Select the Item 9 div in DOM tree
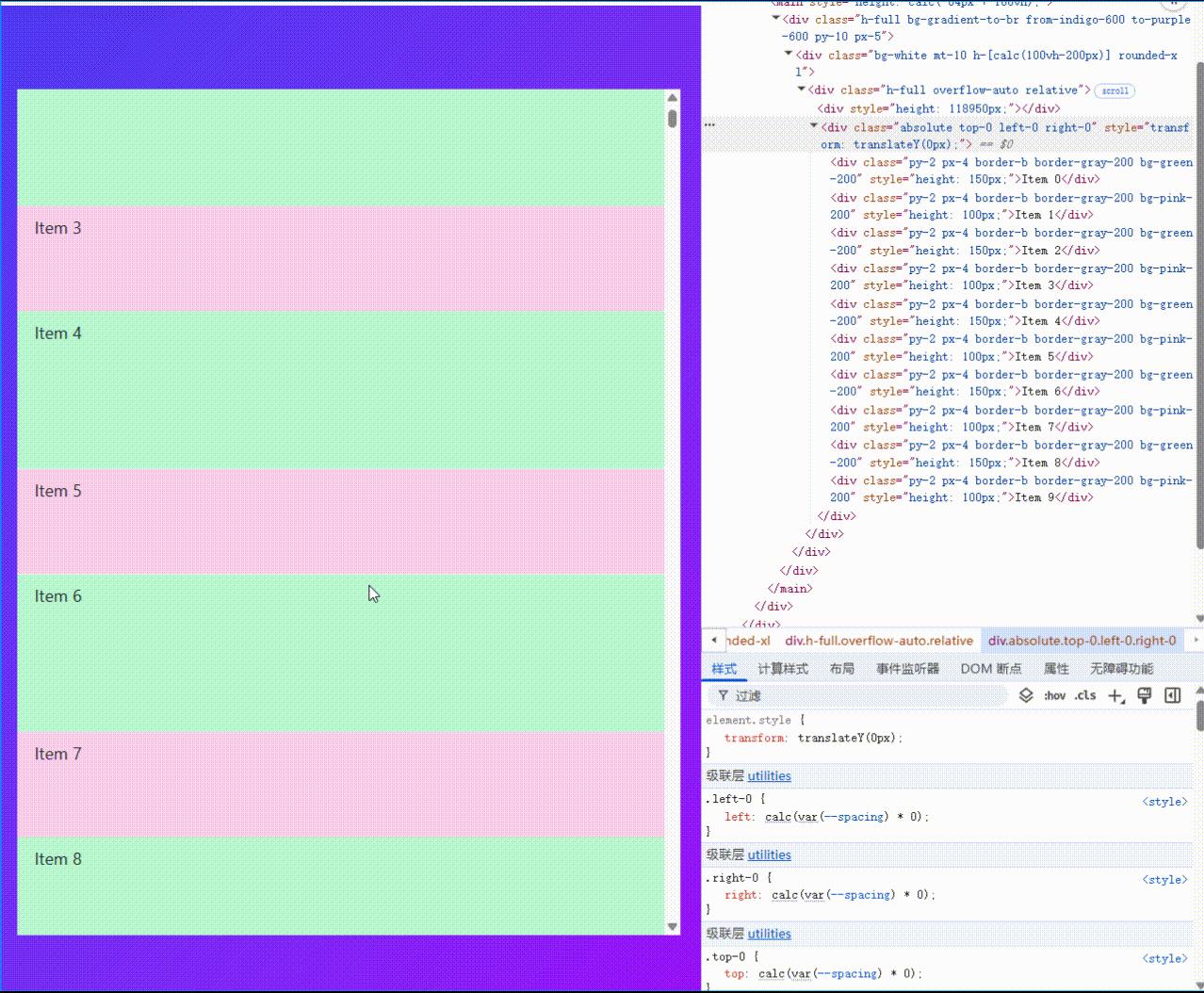1204x993 pixels. pyautogui.click(x=1011, y=489)
